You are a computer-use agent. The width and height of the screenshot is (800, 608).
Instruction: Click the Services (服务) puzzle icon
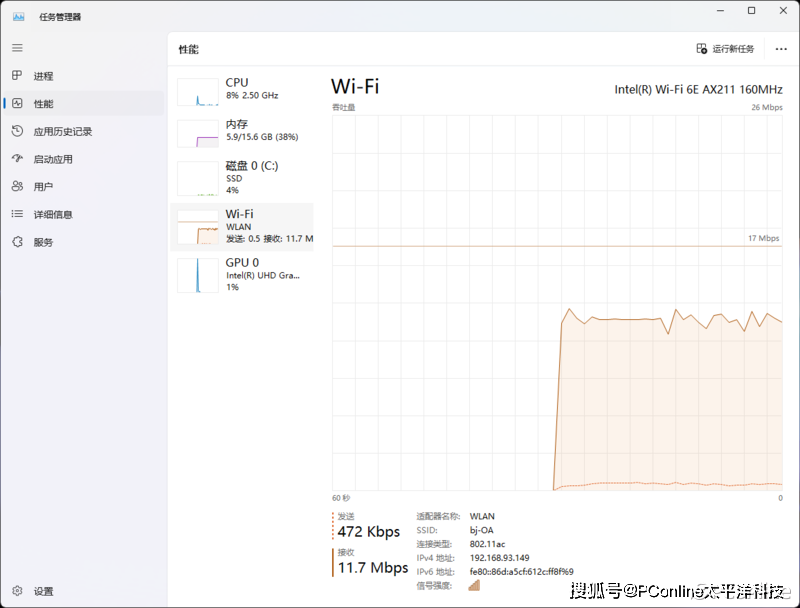[17, 242]
